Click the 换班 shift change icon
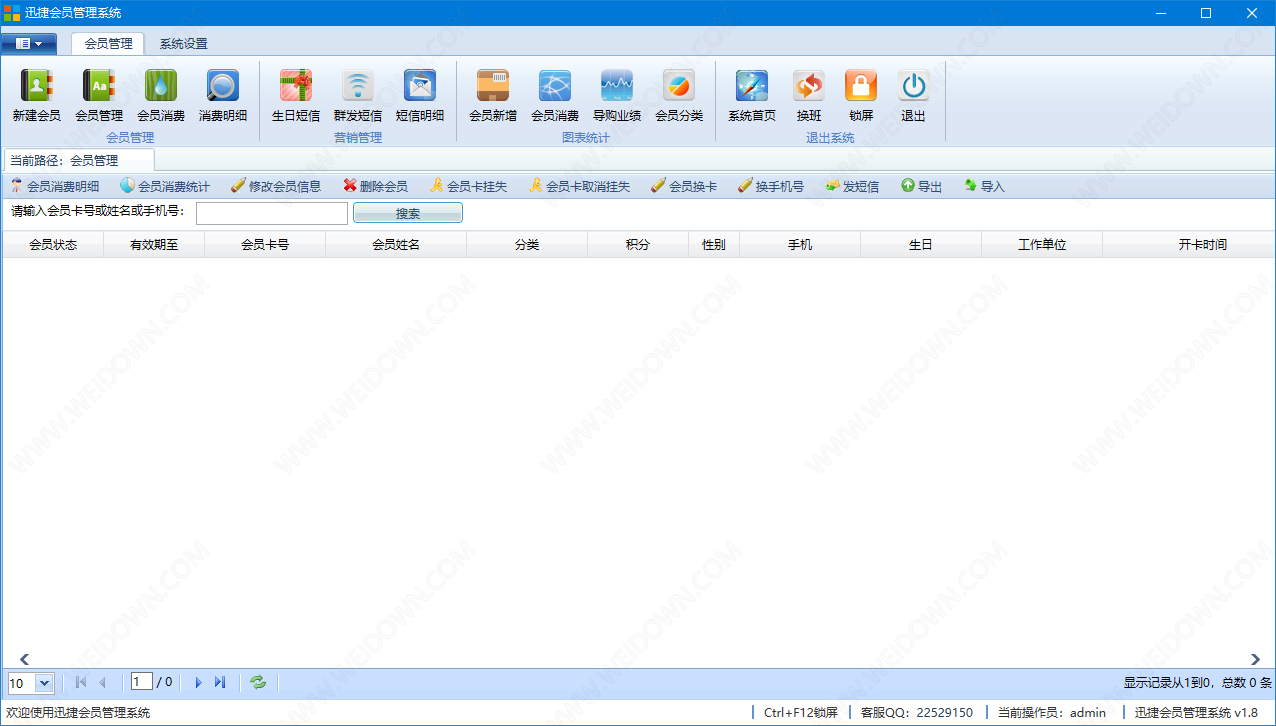 809,96
